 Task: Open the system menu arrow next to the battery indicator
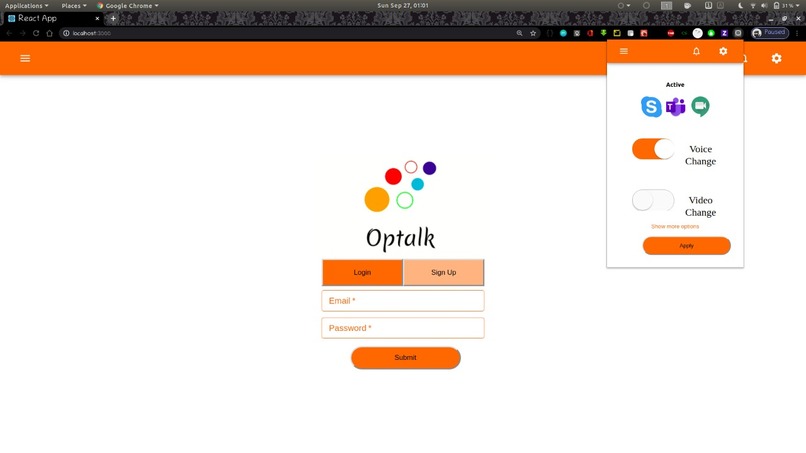(798, 6)
